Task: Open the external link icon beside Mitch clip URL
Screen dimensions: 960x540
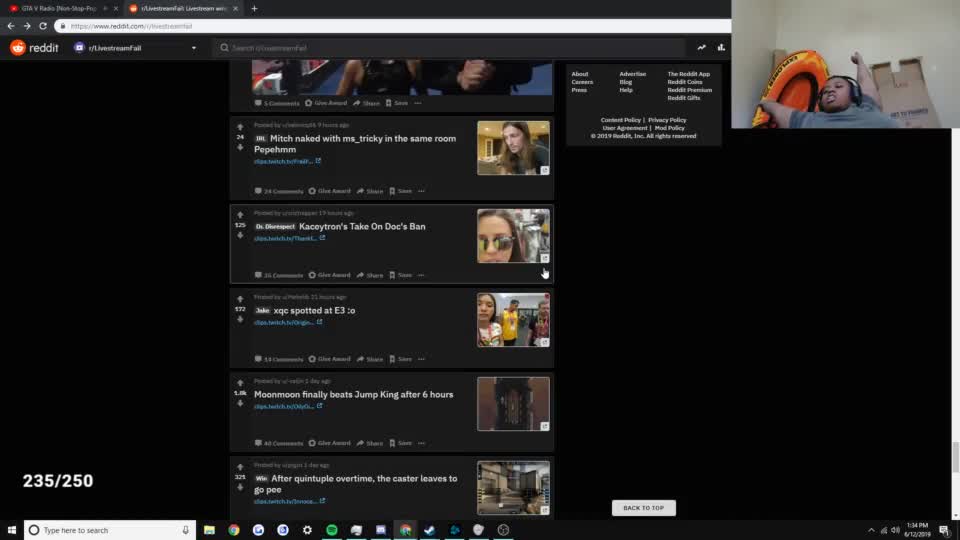Action: pyautogui.click(x=318, y=161)
